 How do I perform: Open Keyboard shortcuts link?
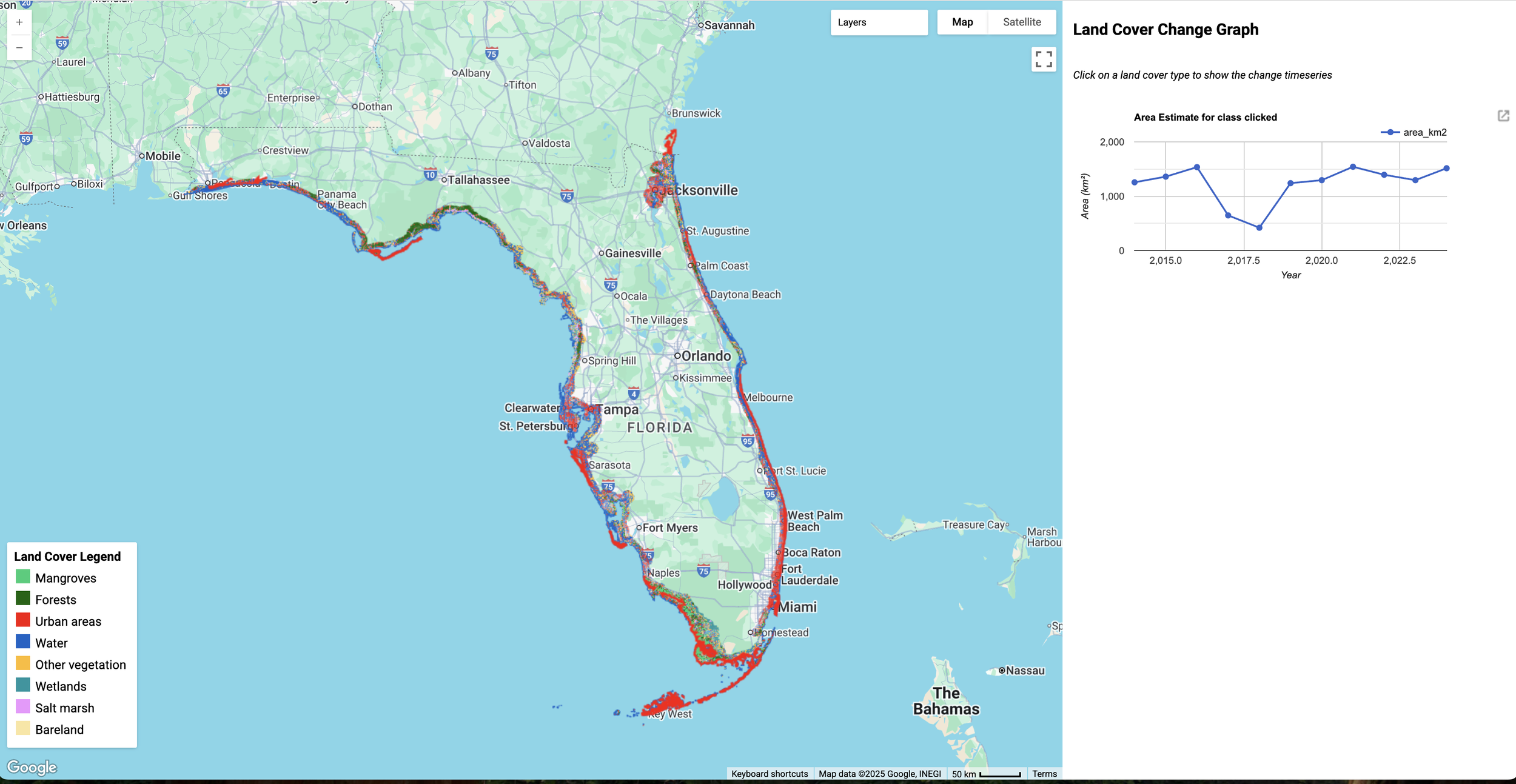(770, 774)
